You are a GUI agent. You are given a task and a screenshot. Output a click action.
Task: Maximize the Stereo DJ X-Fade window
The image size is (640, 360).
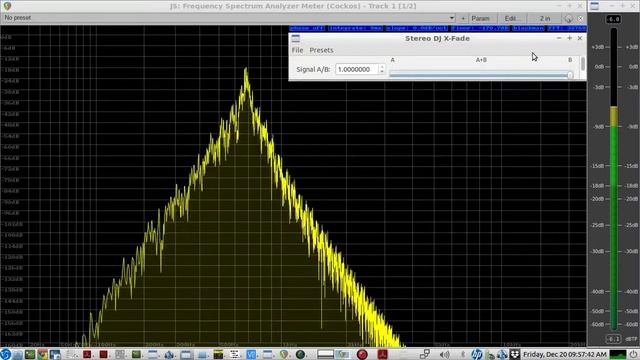569,38
